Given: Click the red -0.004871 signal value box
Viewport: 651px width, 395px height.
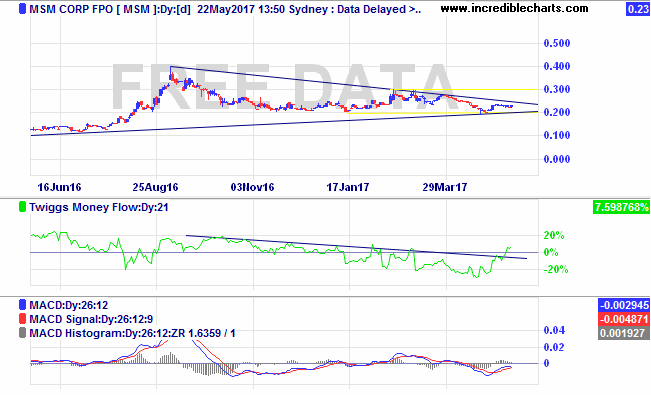Looking at the screenshot, I should click(x=624, y=319).
